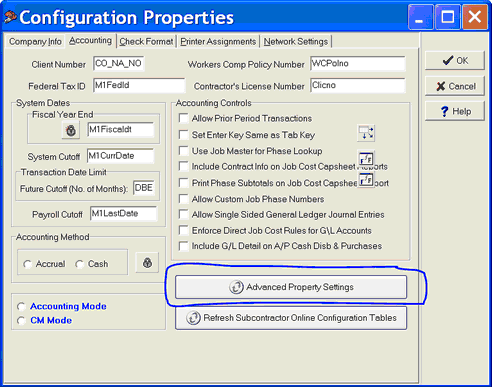Screen dimensions: 492x387
Task: Select the Accounting tab
Action: point(90,41)
